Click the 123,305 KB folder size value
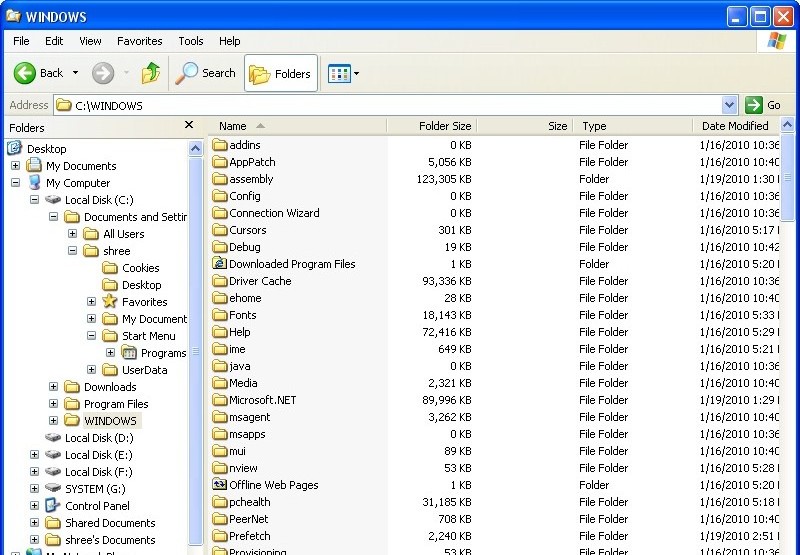Viewport: 800px width, 555px height. pos(444,179)
